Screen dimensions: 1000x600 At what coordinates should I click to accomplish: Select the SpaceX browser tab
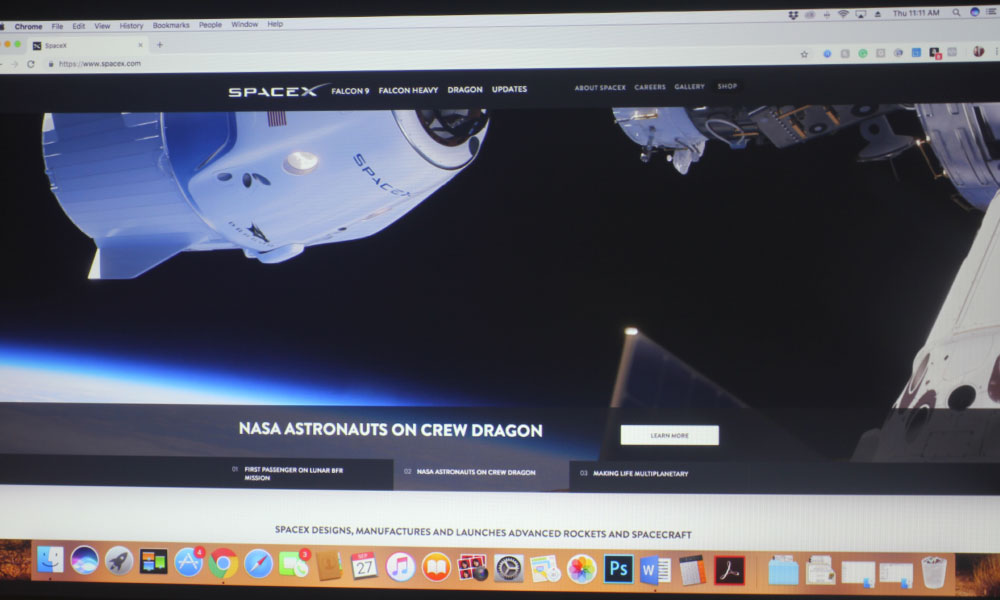click(x=87, y=45)
